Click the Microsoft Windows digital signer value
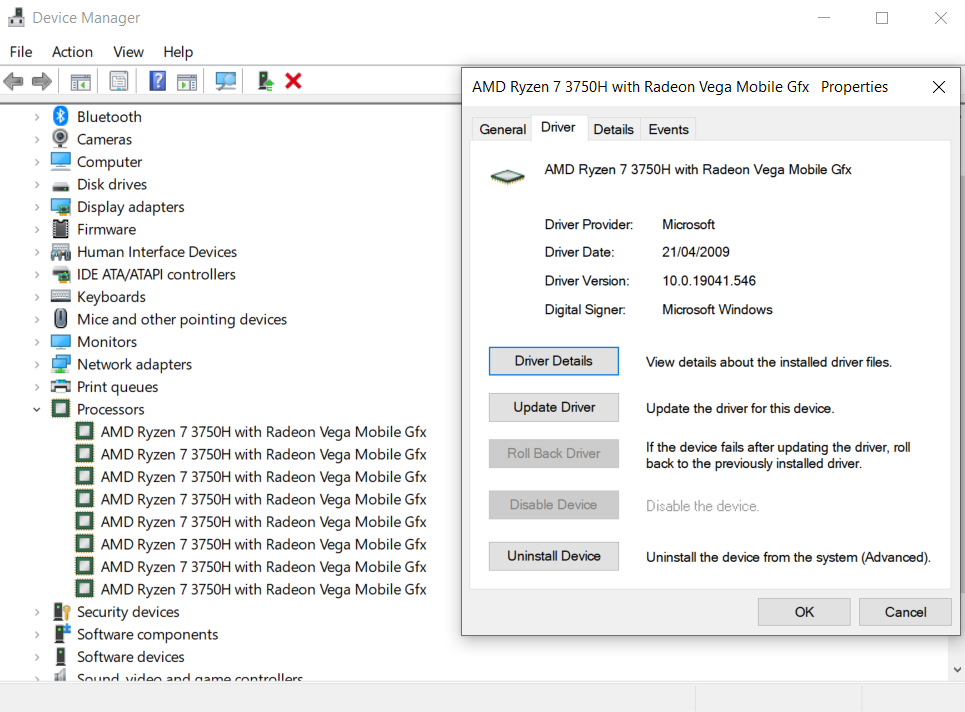965x712 pixels. click(x=717, y=310)
